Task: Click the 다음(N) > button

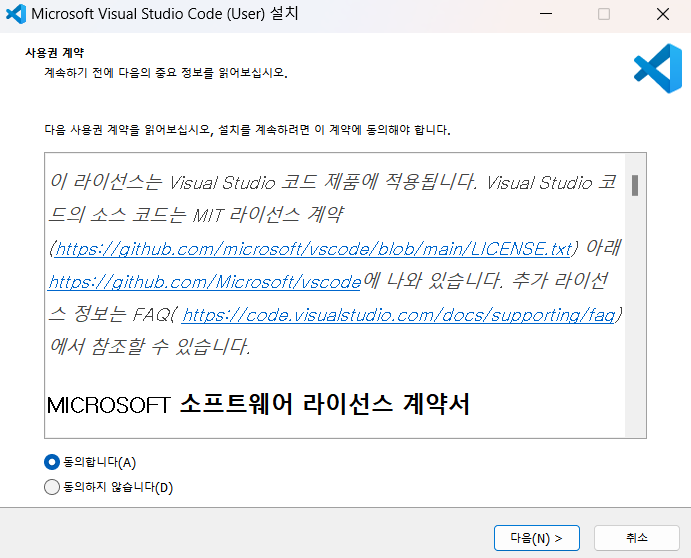Action: coord(536,538)
